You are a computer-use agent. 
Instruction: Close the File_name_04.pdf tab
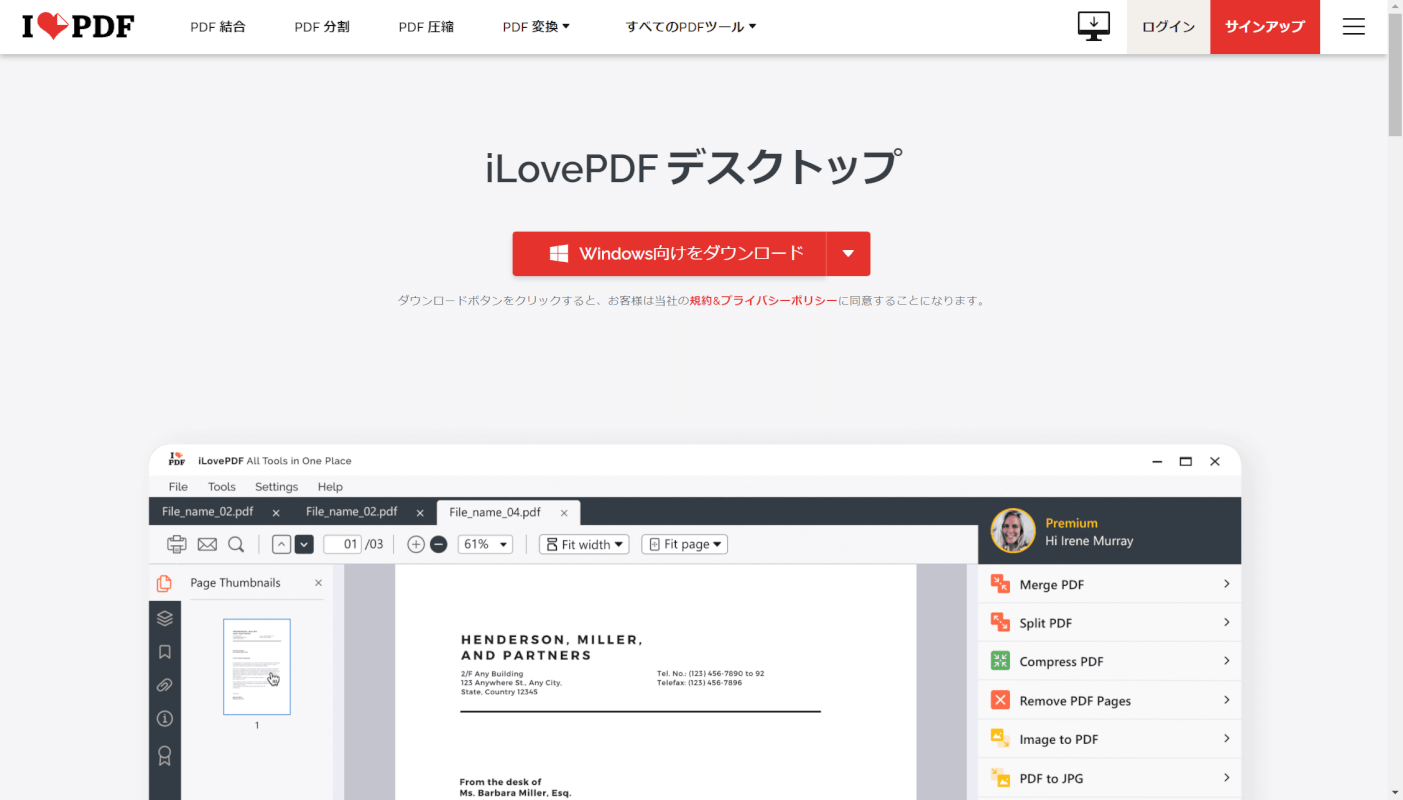[564, 513]
